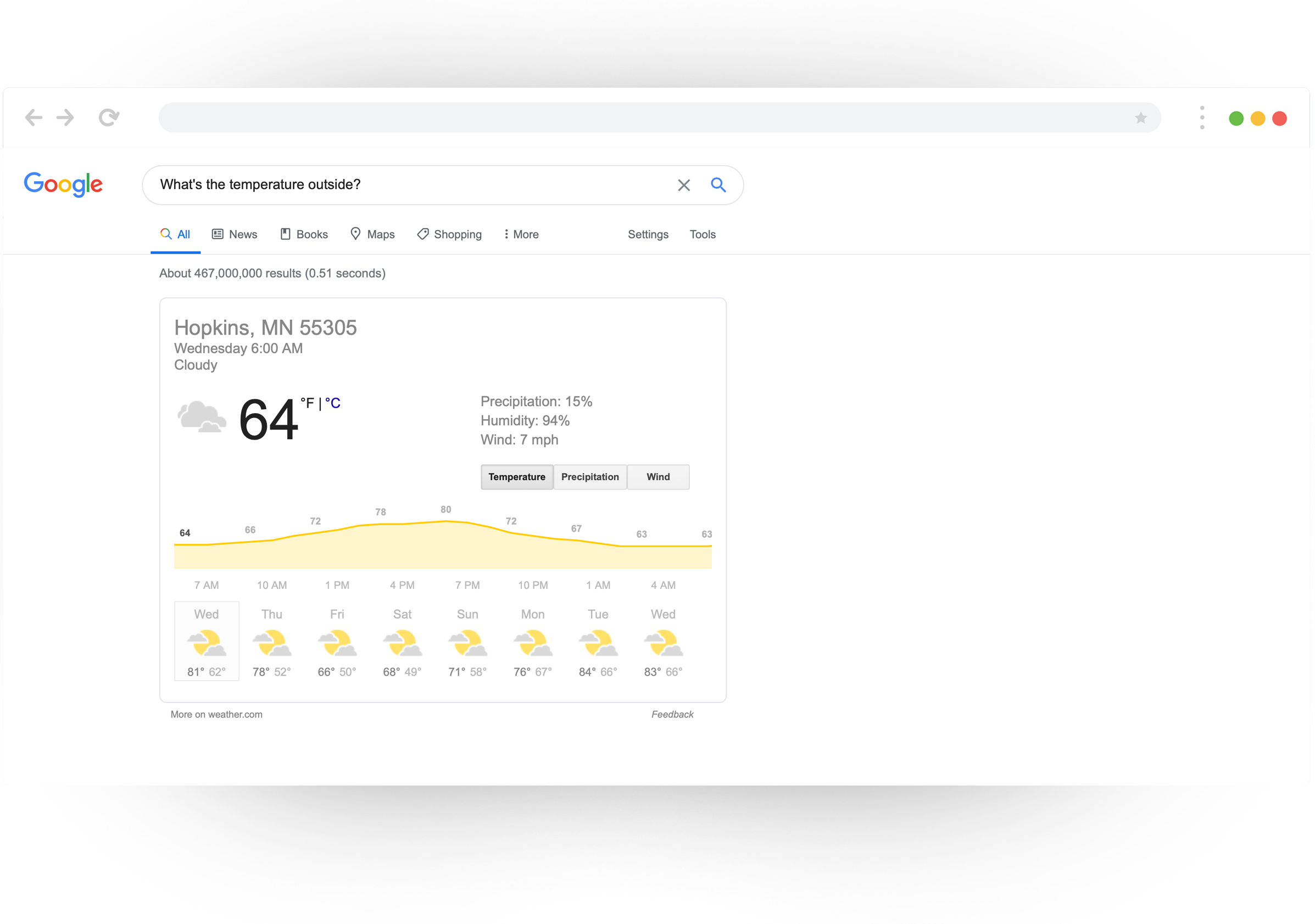Switch units to °C
Image resolution: width=1315 pixels, height=924 pixels.
333,403
